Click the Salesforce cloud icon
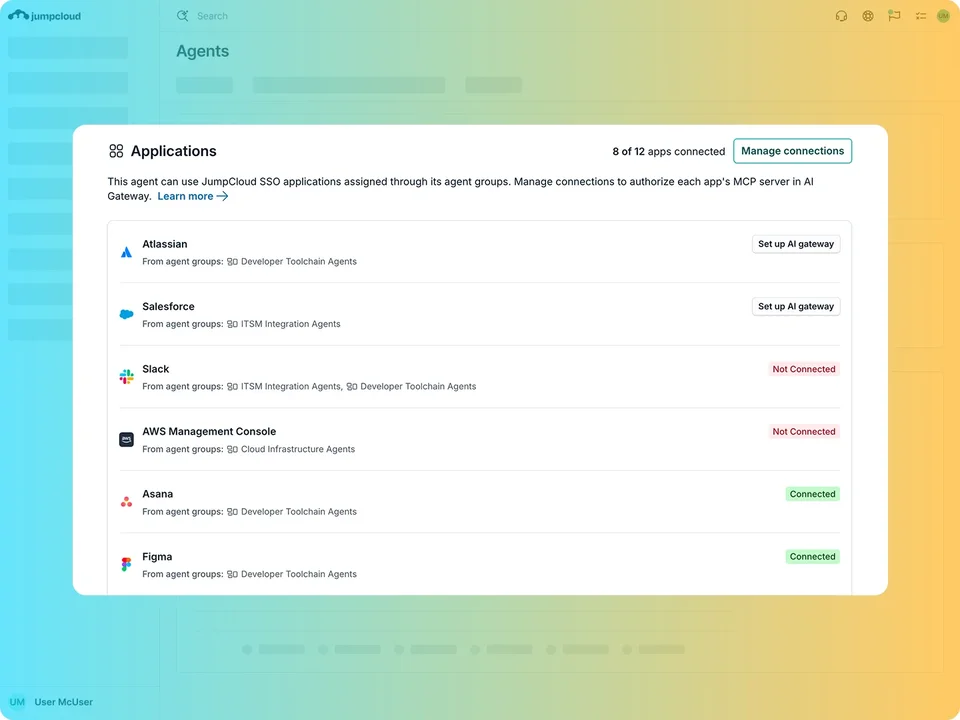The image size is (960, 720). (x=126, y=314)
